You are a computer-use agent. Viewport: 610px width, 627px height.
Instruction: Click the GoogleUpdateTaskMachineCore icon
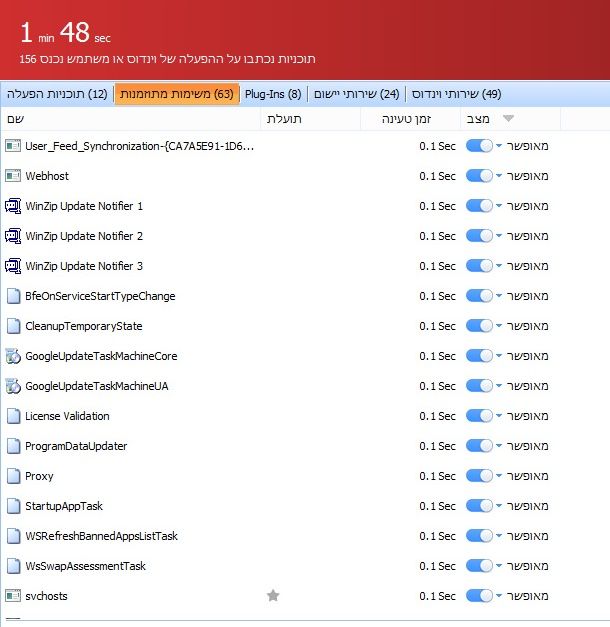pos(13,356)
